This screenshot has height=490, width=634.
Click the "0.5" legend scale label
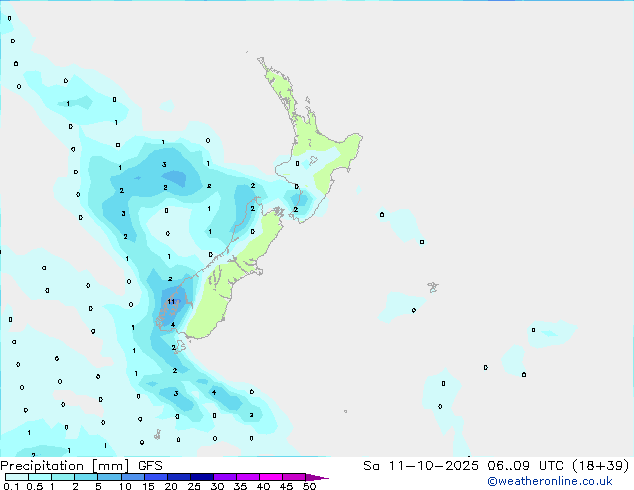[x=35, y=486]
